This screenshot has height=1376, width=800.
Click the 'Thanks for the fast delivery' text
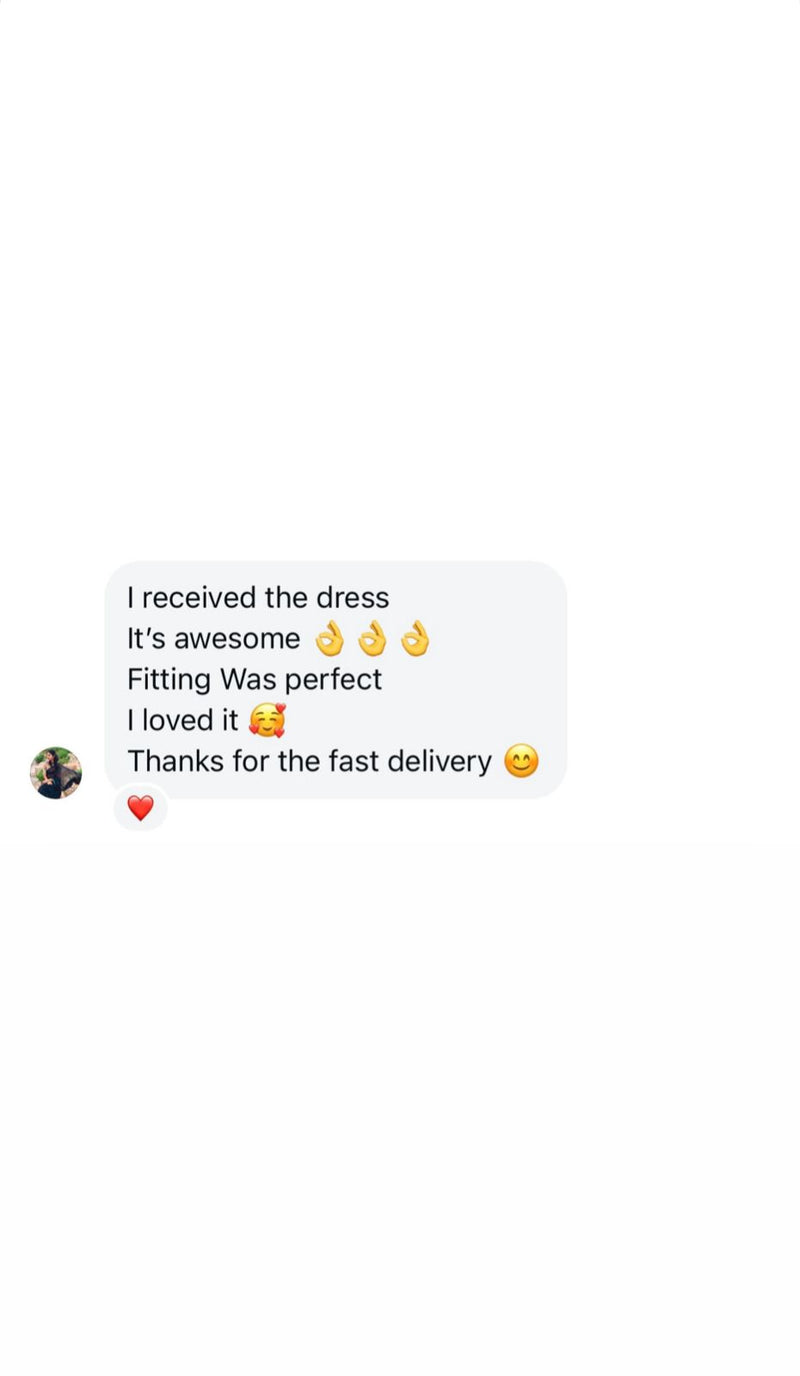pyautogui.click(x=309, y=762)
